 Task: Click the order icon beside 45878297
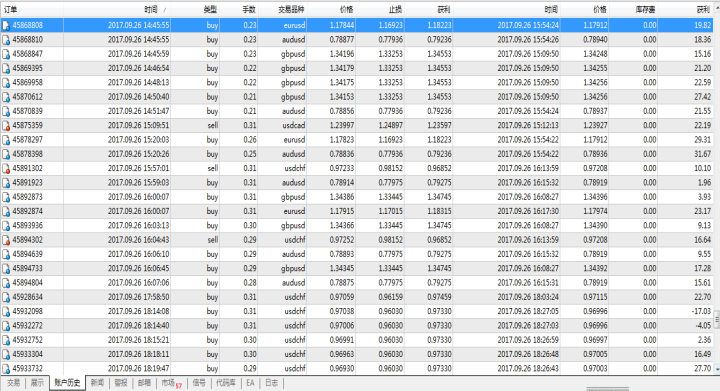pos(6,140)
